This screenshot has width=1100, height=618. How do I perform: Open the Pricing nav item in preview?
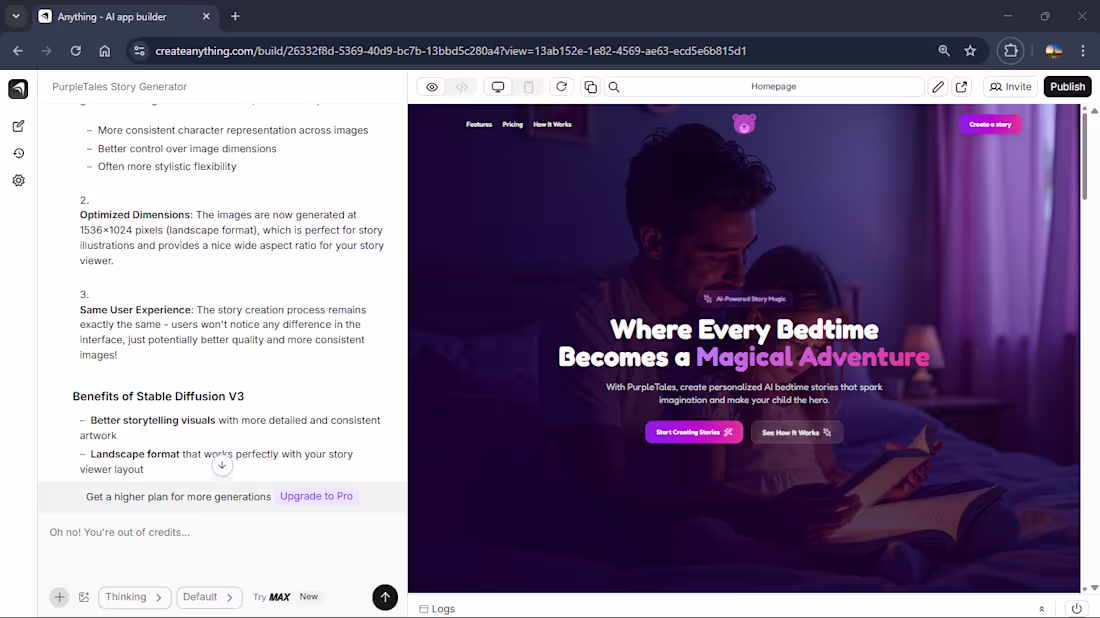(x=512, y=125)
